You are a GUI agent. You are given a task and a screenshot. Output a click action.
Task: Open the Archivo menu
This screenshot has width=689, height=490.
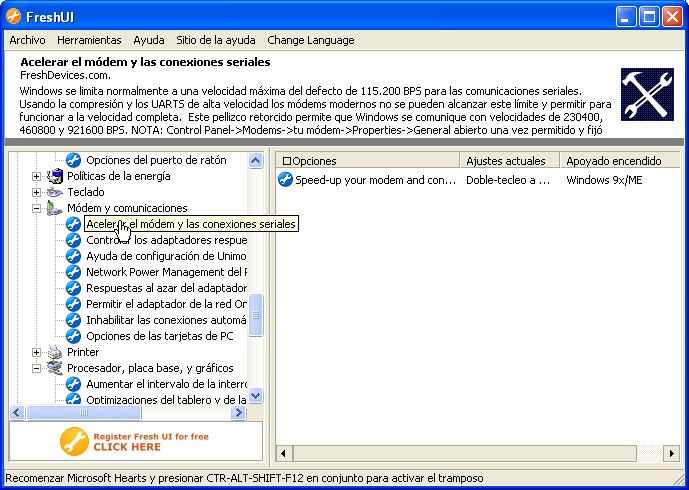[x=27, y=40]
